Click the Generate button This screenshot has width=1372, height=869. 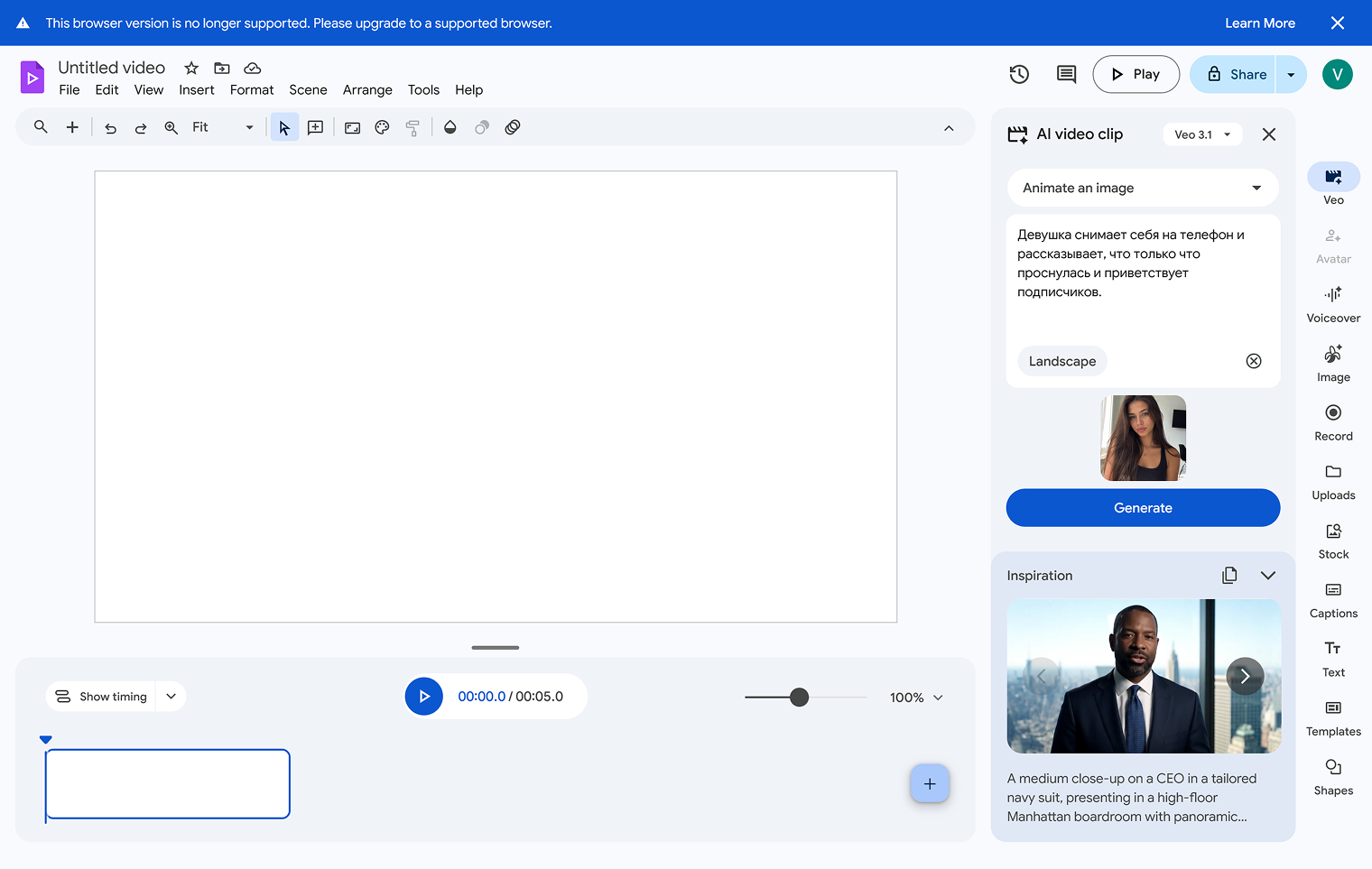tap(1143, 508)
